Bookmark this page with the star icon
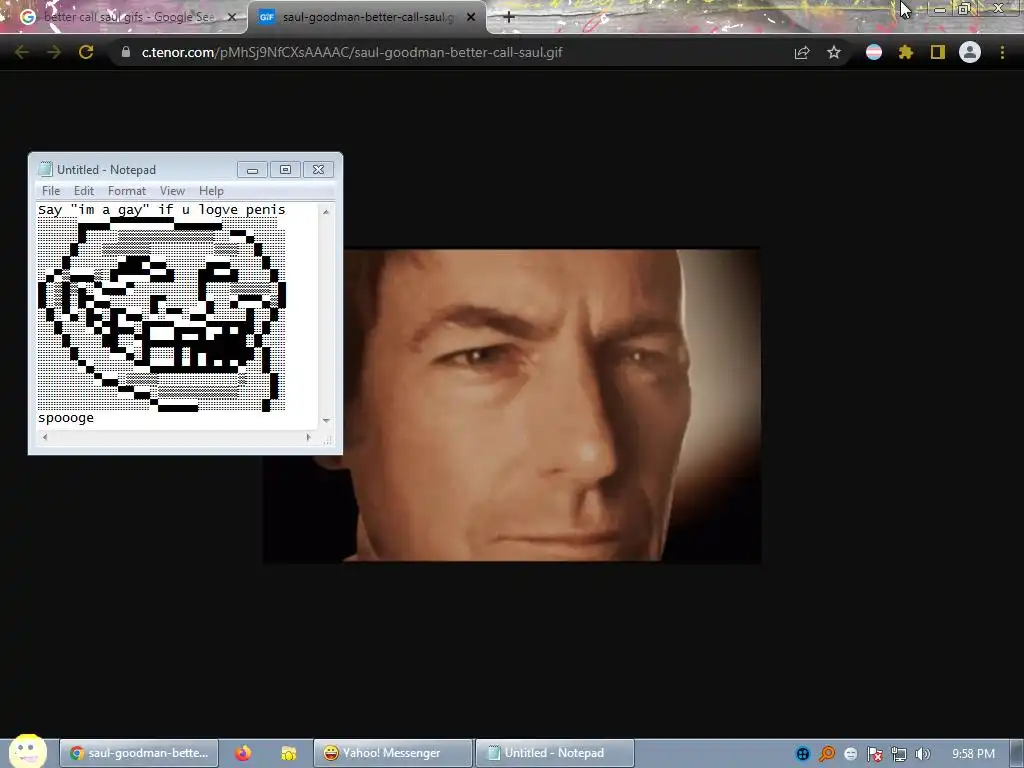Image resolution: width=1024 pixels, height=768 pixels. 834,52
